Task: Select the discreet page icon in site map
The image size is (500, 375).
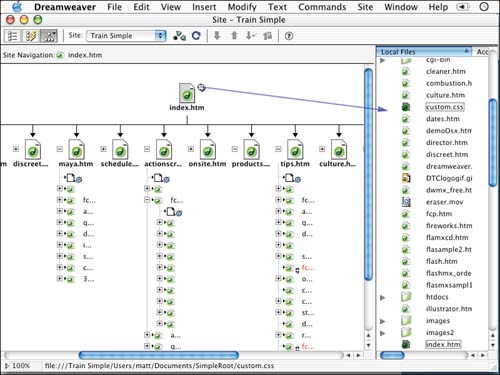Action: click(x=33, y=149)
